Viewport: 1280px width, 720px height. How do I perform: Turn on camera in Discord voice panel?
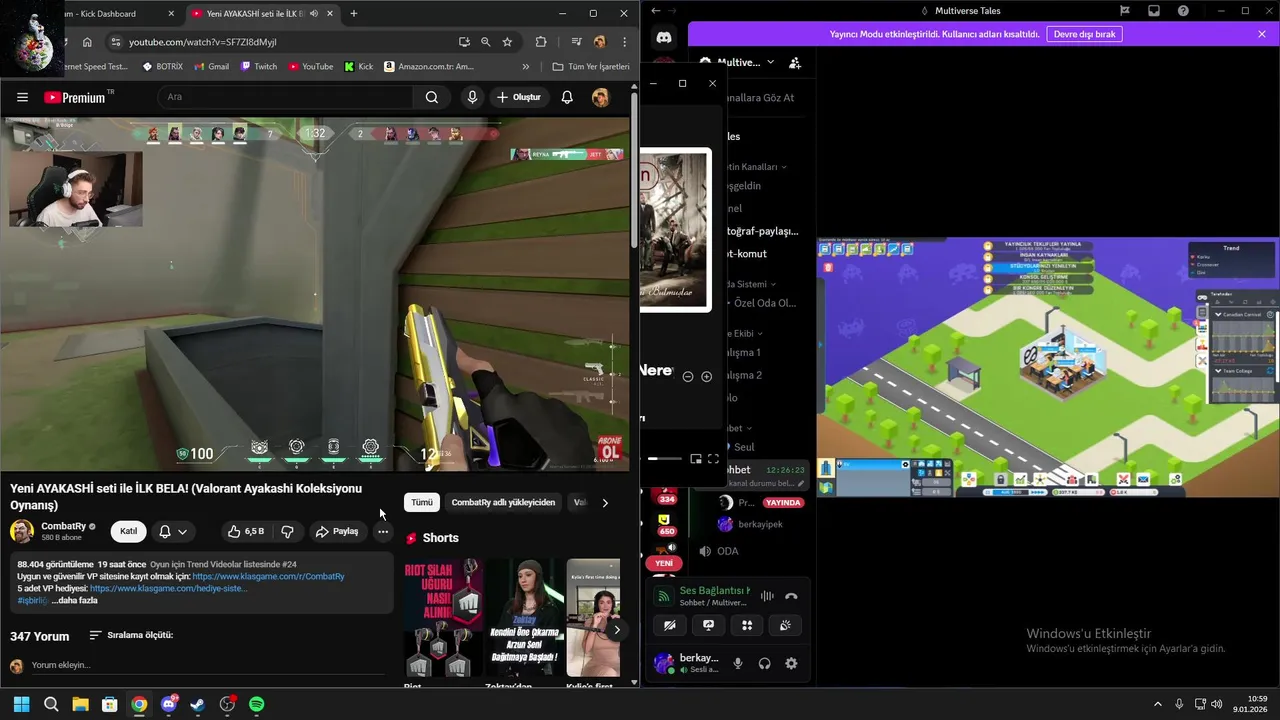670,625
